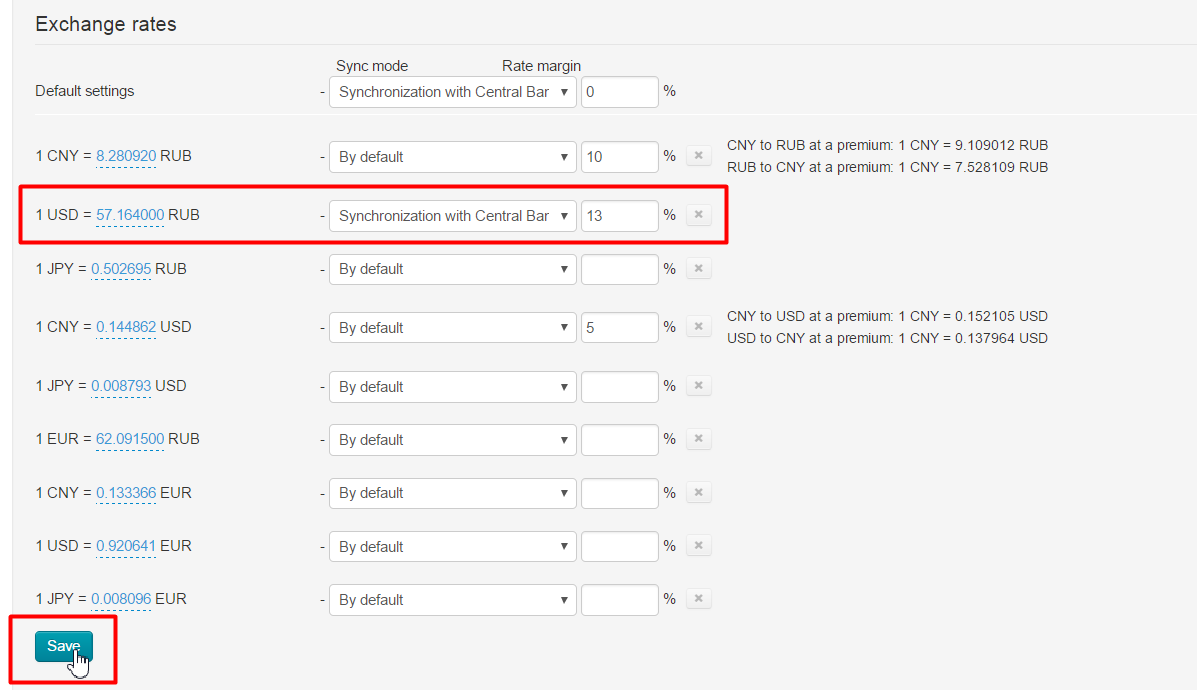Focus the empty EUR to RUB margin field
1197x690 pixels.
coord(620,440)
